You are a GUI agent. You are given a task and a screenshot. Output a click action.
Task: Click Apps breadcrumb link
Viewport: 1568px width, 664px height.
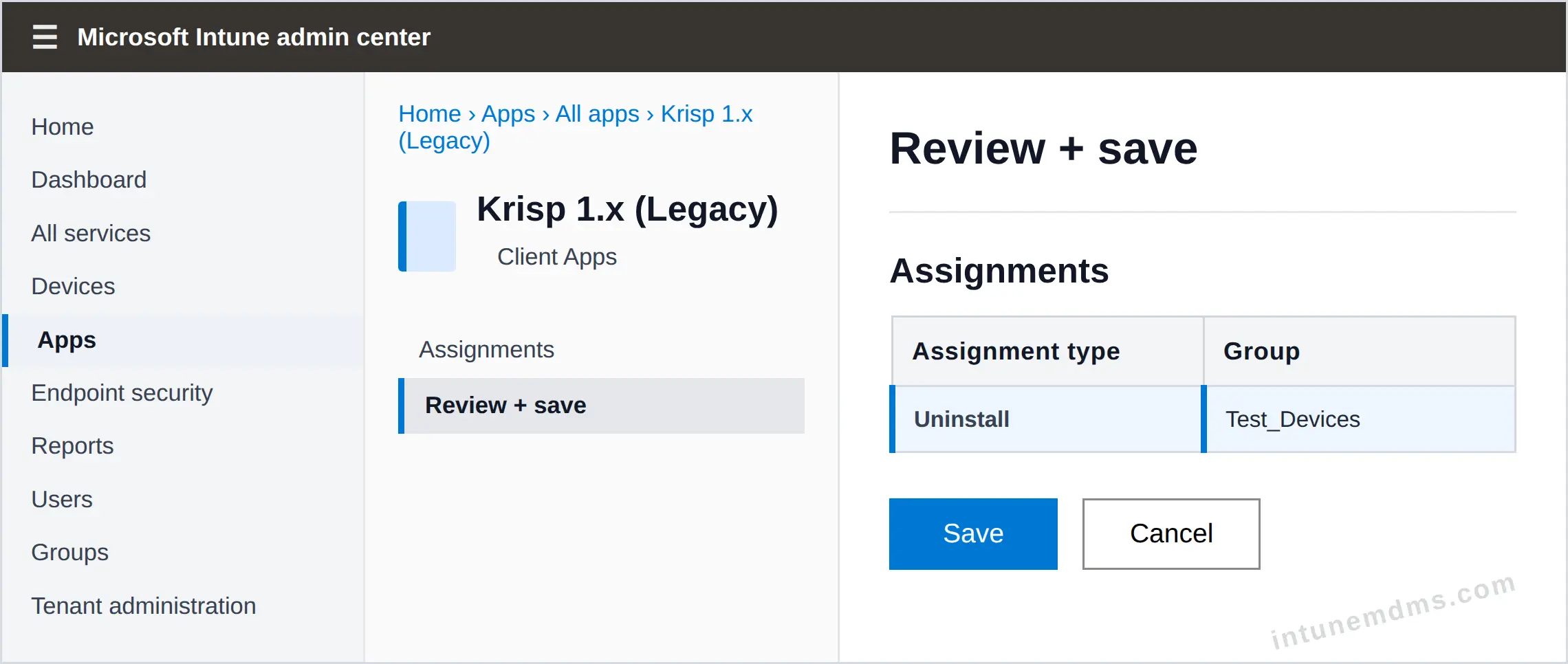pyautogui.click(x=508, y=113)
